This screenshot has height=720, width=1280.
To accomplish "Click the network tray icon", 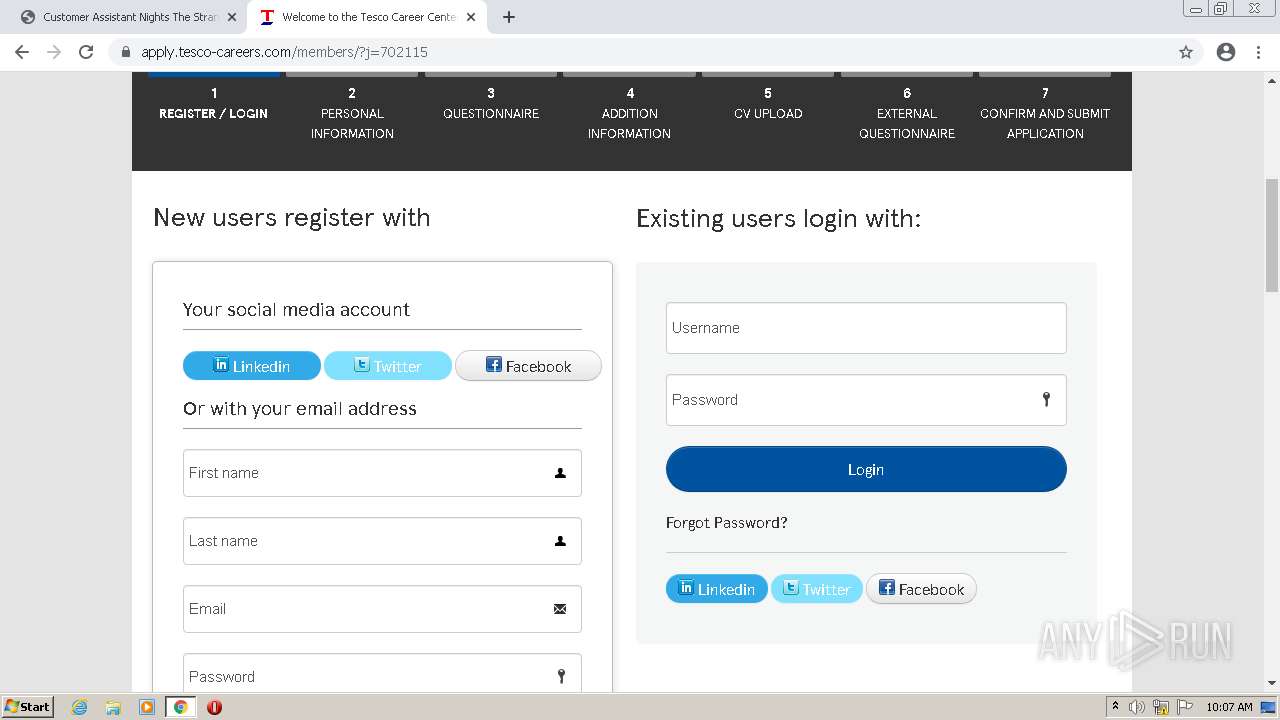I will tap(1161, 707).
